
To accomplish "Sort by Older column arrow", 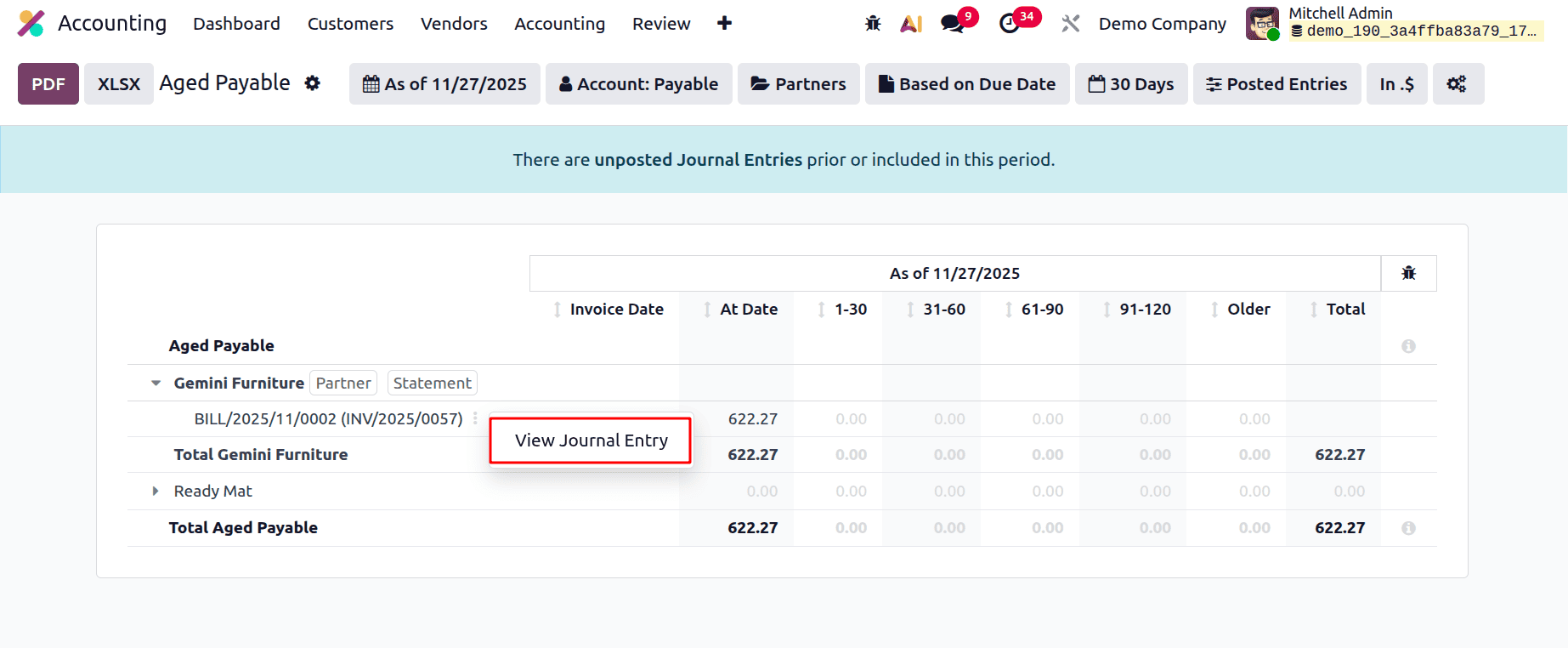I will click(x=1214, y=310).
